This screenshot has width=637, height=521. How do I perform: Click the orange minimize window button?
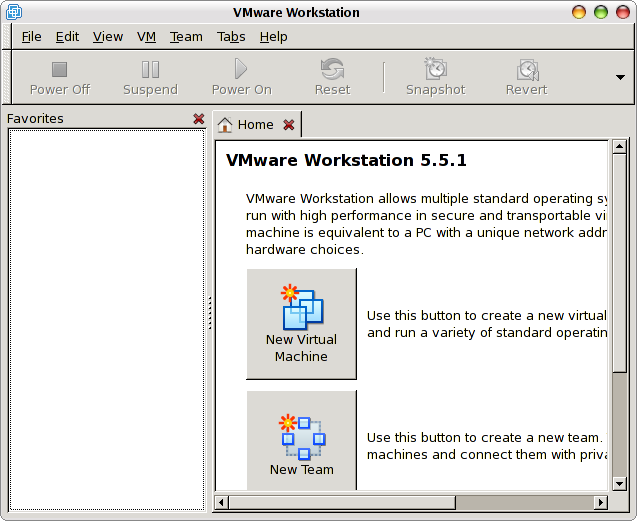click(x=579, y=12)
